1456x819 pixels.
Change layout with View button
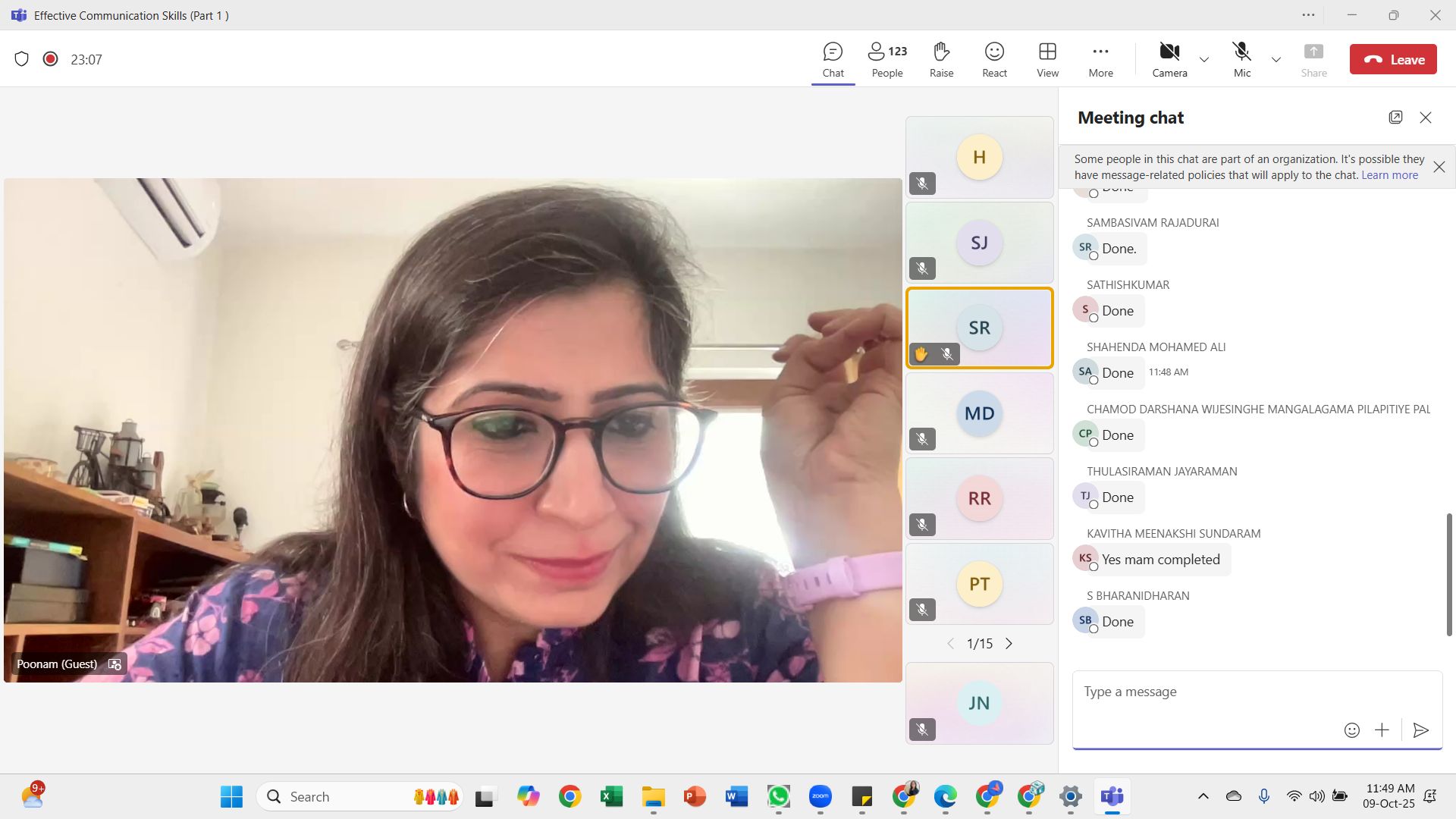[x=1047, y=59]
